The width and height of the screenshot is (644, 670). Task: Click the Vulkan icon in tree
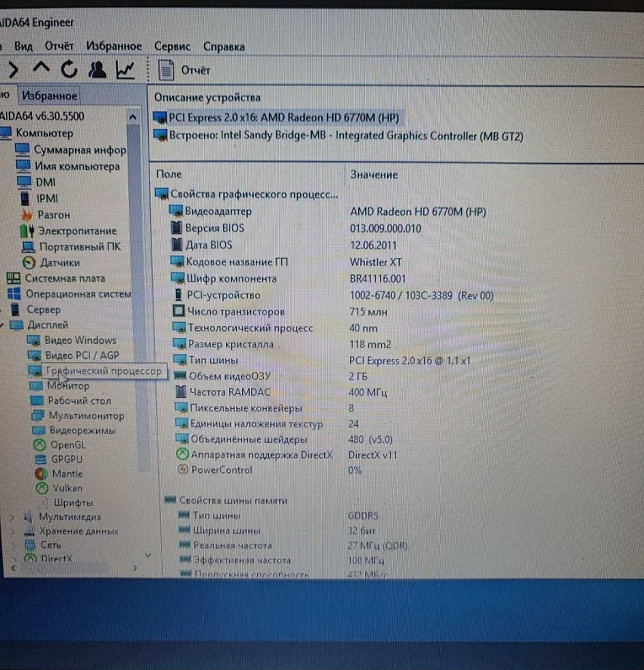[x=42, y=488]
